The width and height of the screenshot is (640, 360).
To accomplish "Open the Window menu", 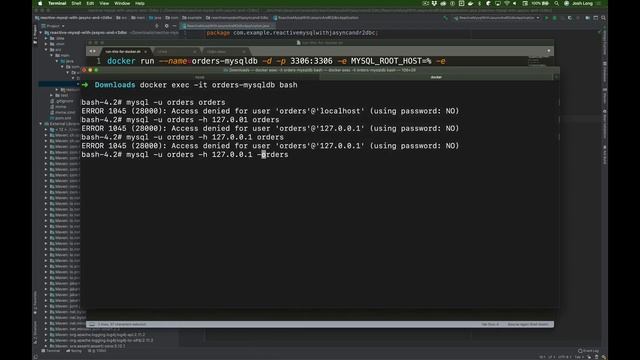I will pos(122,3).
